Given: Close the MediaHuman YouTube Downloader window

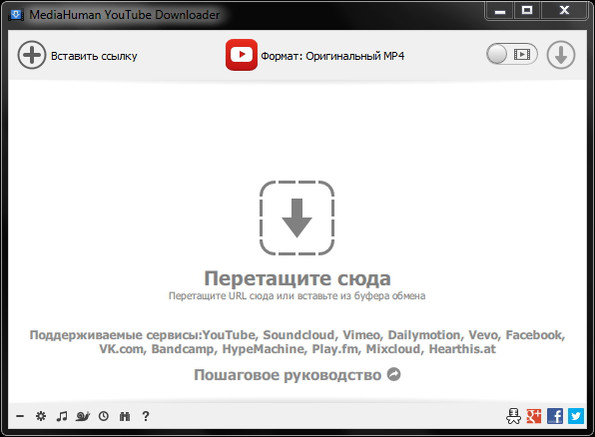Looking at the screenshot, I should (x=564, y=11).
